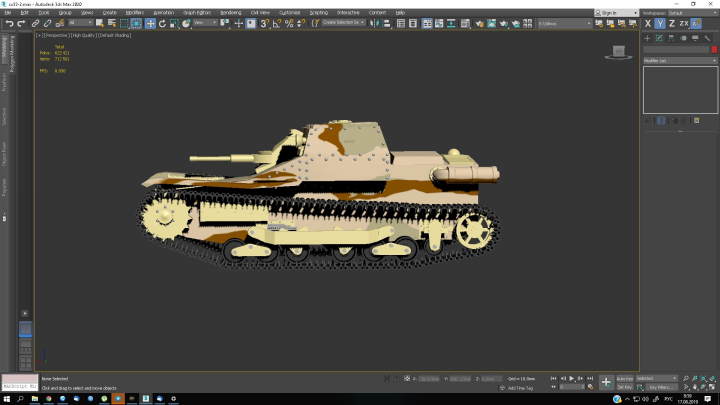This screenshot has width=720, height=405.
Task: Click the Auto Key button
Action: coord(624,378)
